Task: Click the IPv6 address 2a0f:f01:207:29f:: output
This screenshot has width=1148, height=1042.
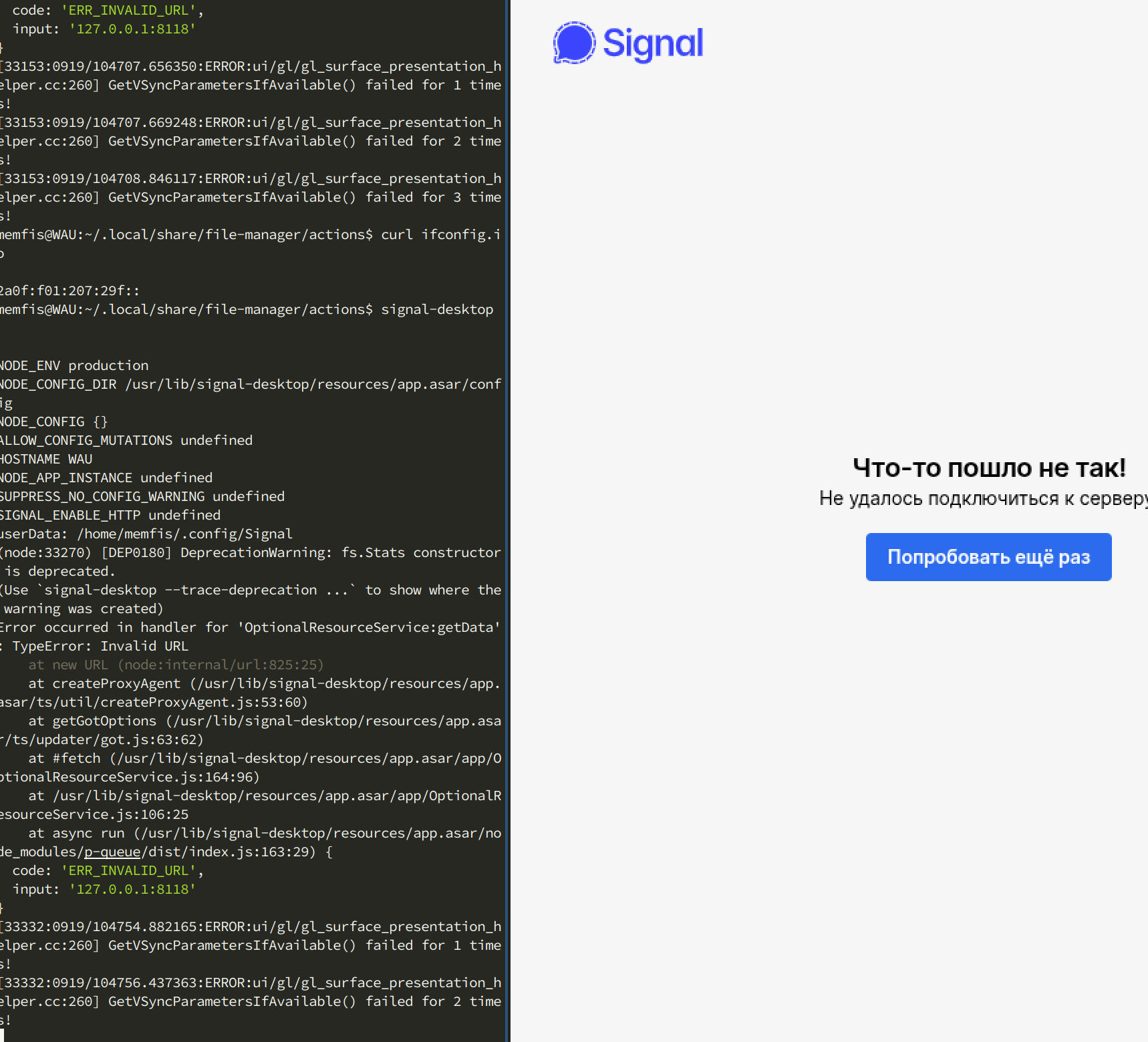Action: (x=69, y=291)
